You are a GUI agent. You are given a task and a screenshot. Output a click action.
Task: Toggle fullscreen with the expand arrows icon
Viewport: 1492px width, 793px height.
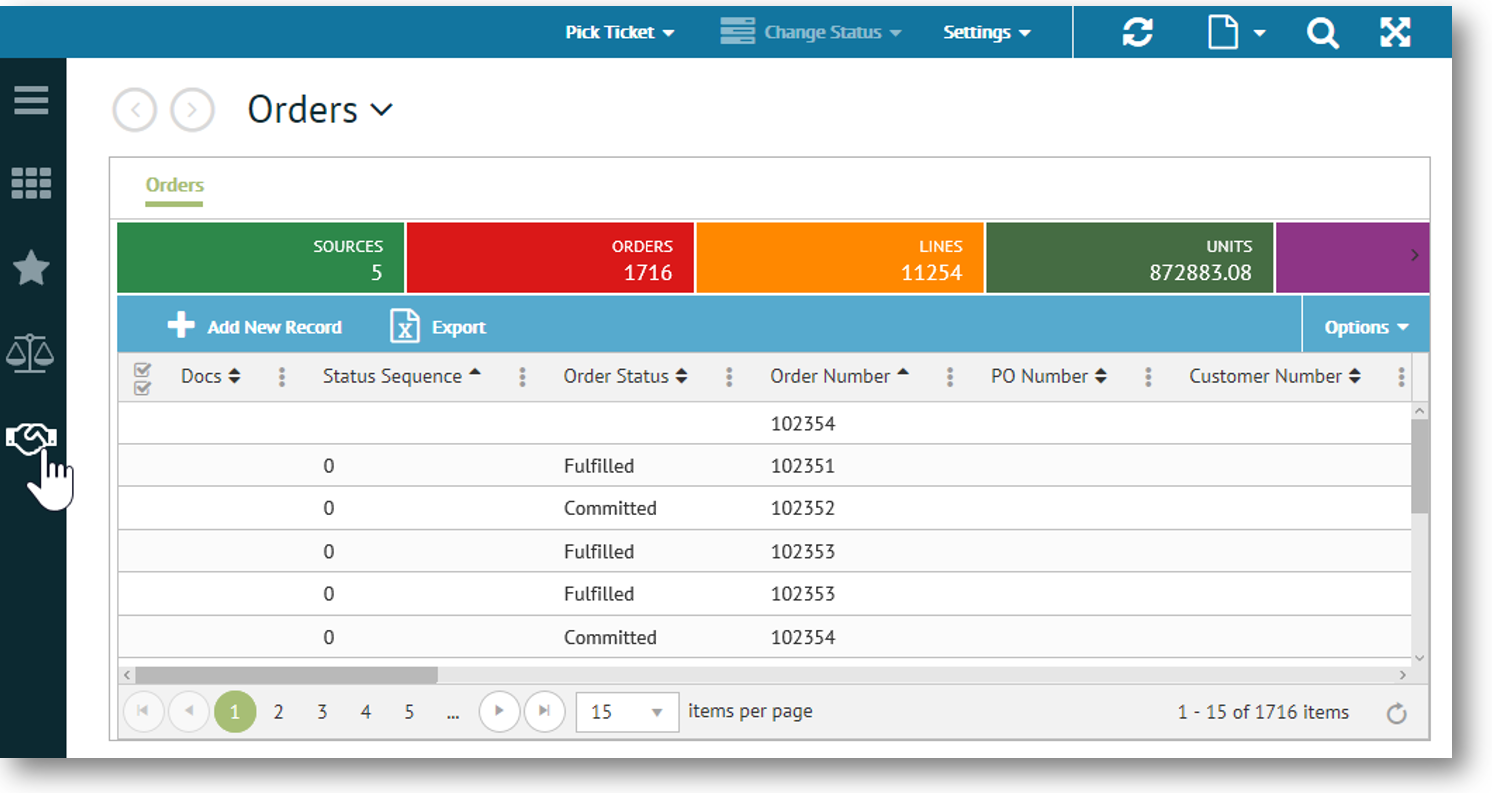click(x=1395, y=32)
